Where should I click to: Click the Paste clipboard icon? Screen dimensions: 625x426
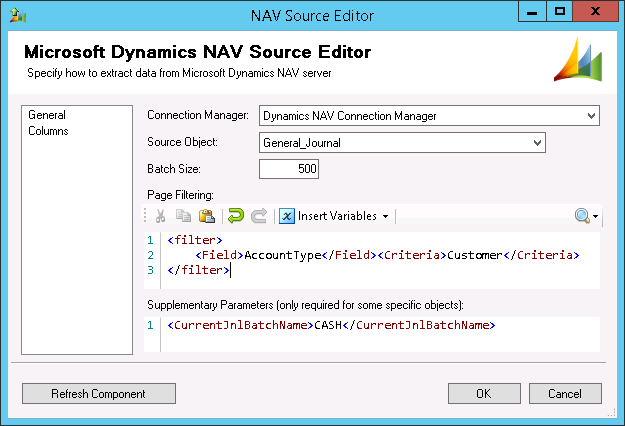pyautogui.click(x=207, y=216)
